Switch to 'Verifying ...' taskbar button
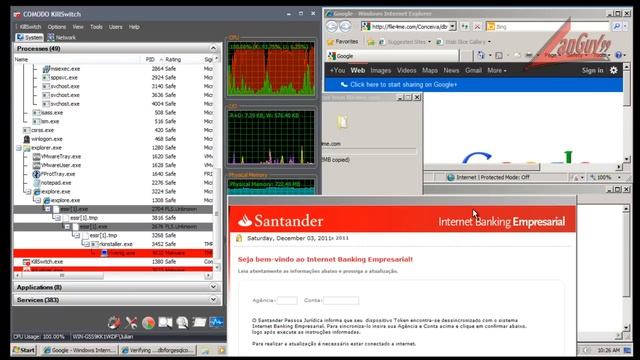 [158, 350]
